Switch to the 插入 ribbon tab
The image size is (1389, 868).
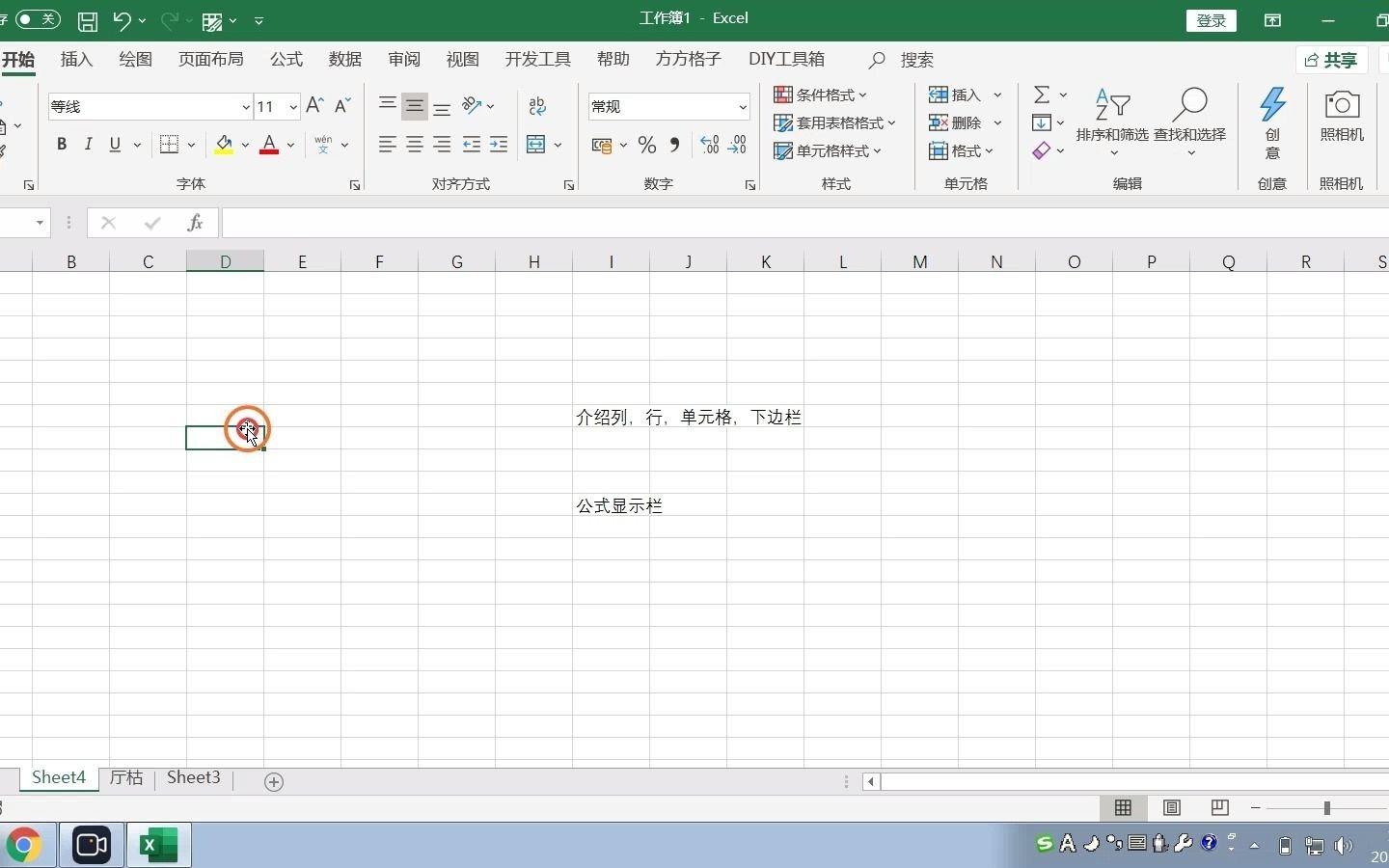tap(75, 59)
